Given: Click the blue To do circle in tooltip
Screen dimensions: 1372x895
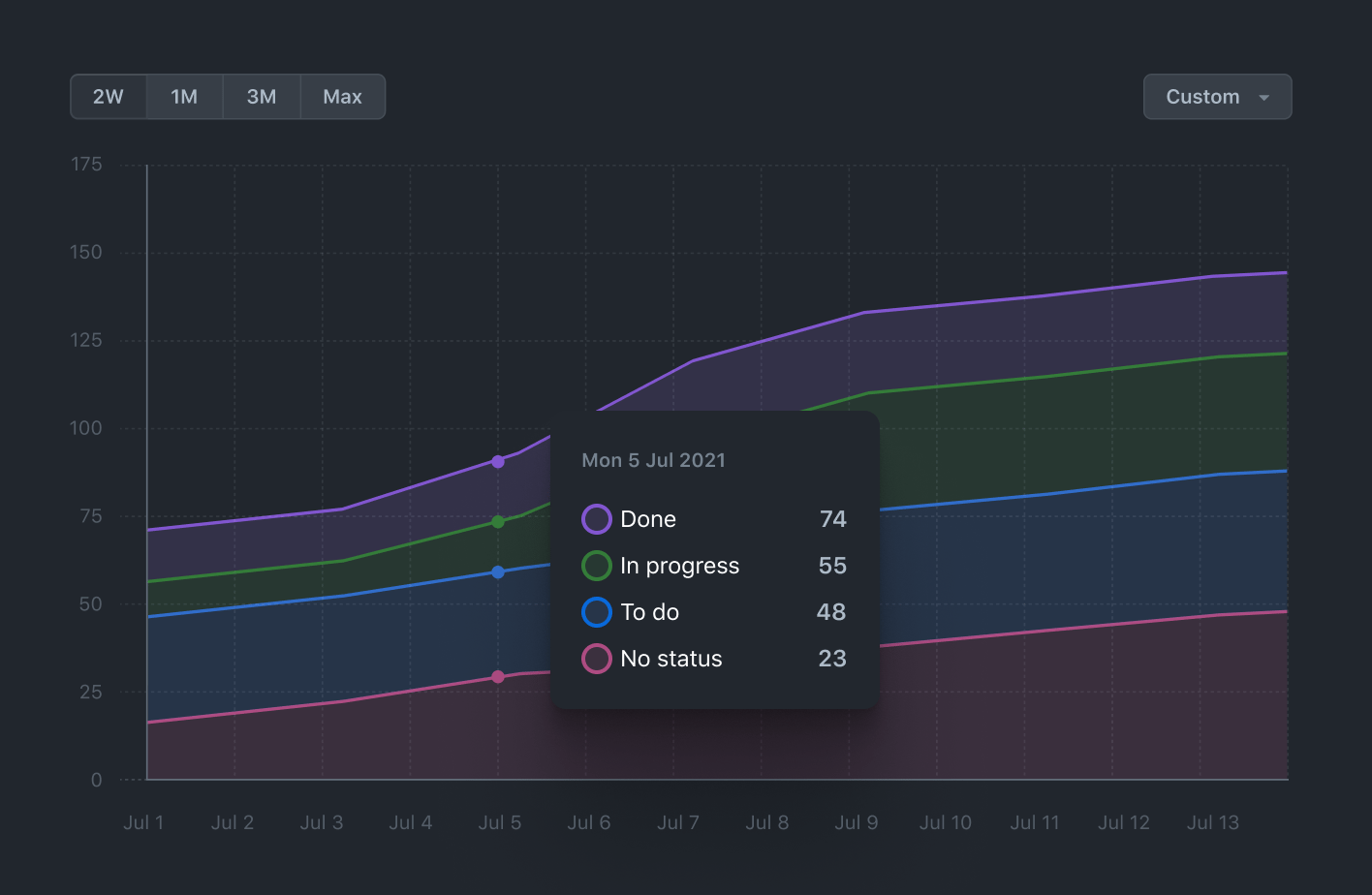Looking at the screenshot, I should [x=596, y=612].
